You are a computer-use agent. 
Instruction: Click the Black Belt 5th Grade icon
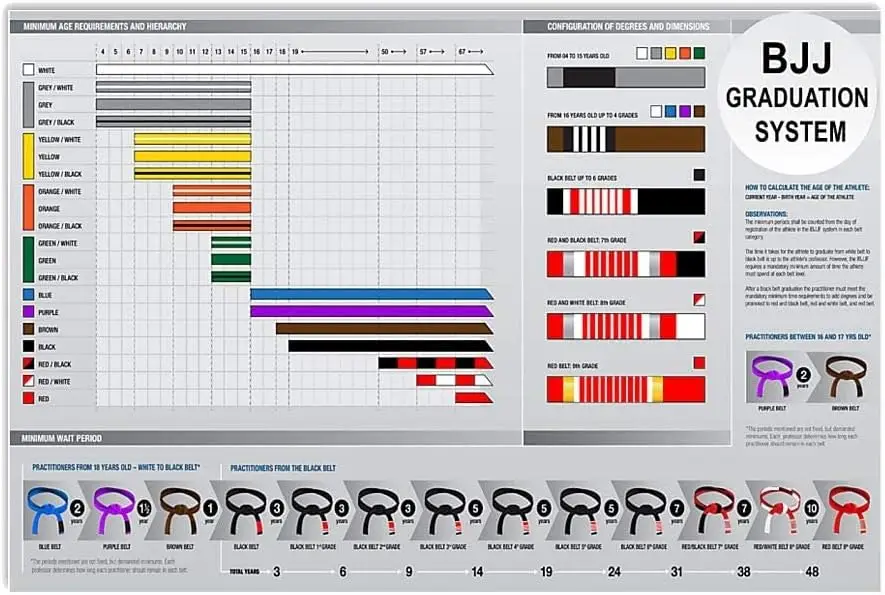[580, 511]
